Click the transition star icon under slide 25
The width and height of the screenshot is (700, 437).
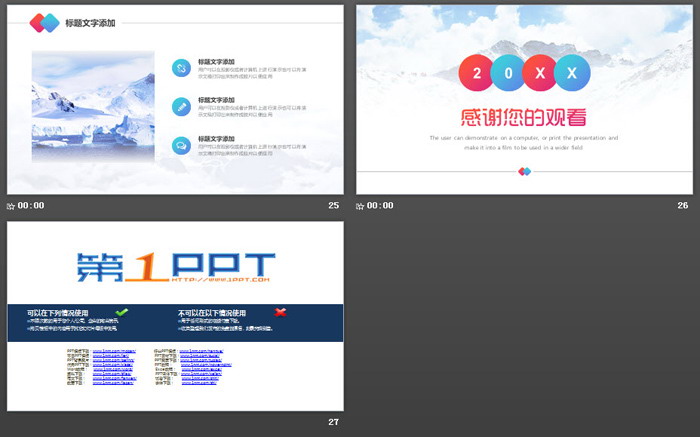[x=11, y=206]
